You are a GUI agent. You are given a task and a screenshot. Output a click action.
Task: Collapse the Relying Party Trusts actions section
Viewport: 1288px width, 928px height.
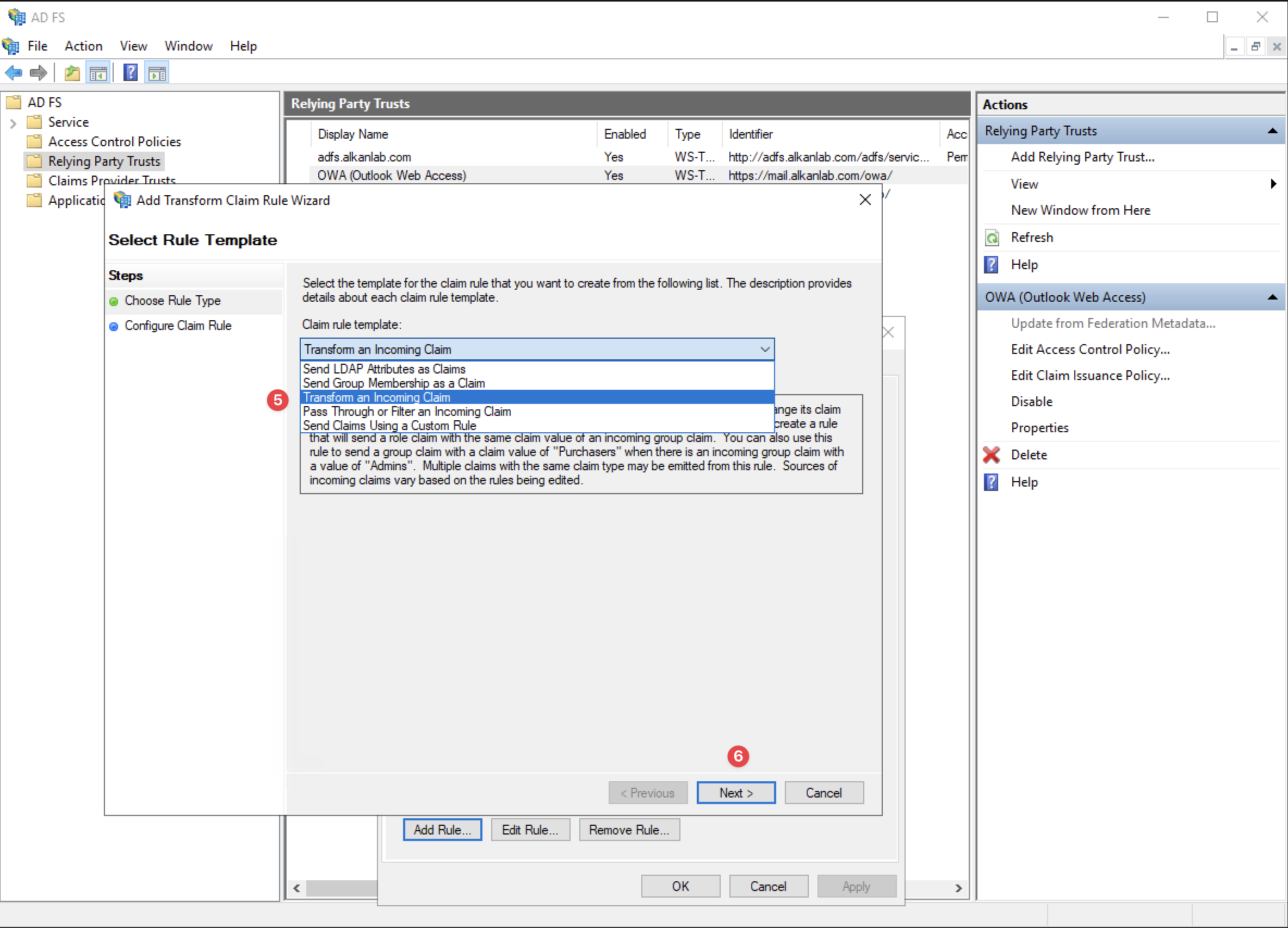(1272, 130)
